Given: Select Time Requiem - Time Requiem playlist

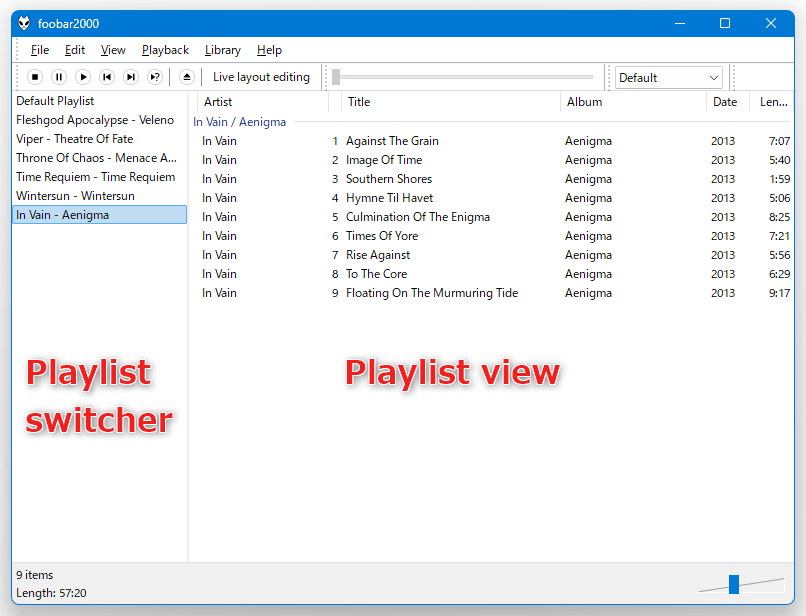Looking at the screenshot, I should [x=99, y=177].
